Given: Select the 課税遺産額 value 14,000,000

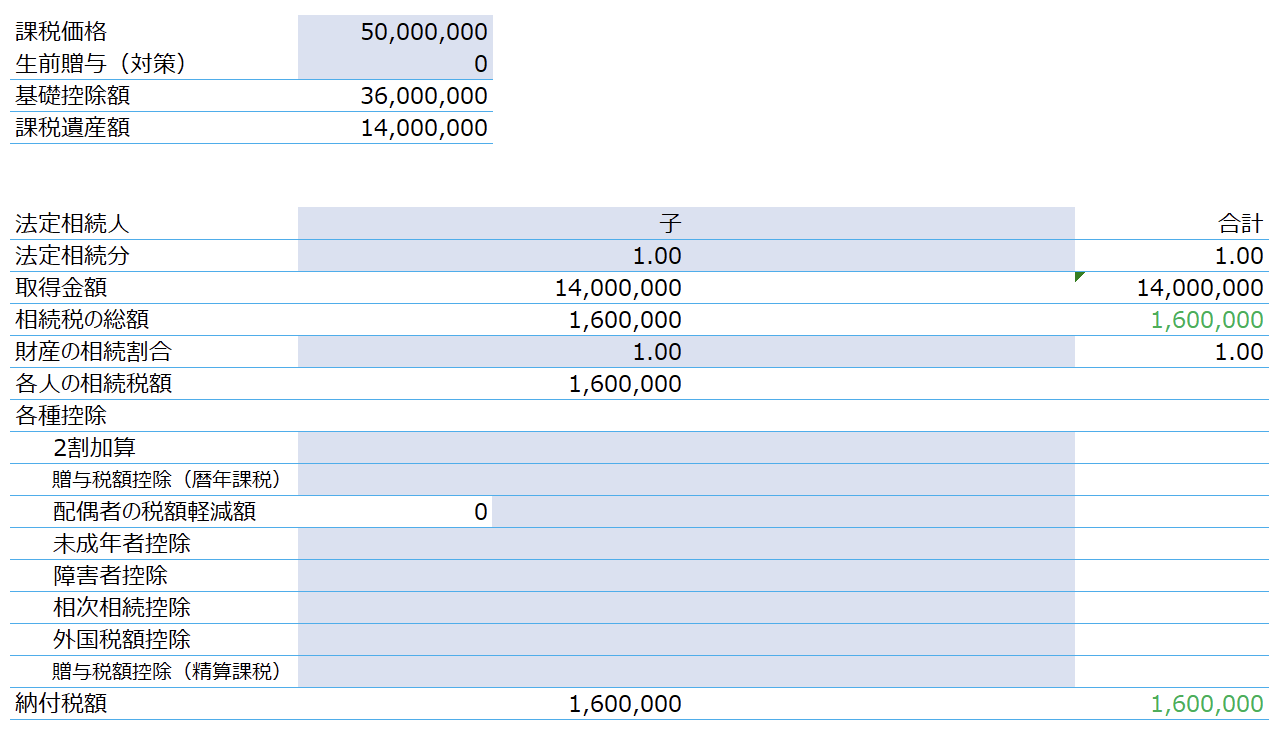Looking at the screenshot, I should pyautogui.click(x=395, y=128).
